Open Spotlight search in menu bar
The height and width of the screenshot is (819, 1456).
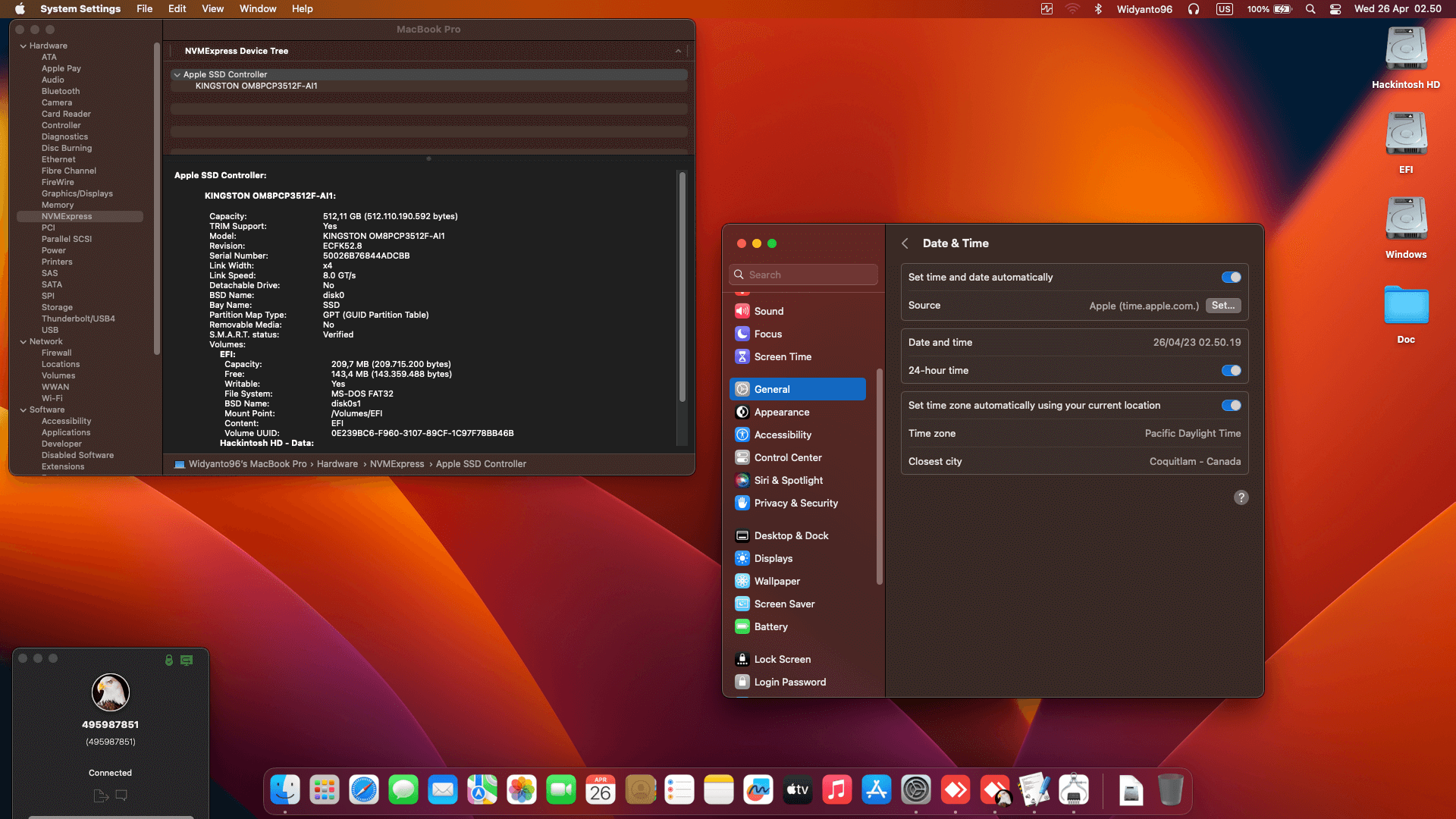pos(1310,9)
